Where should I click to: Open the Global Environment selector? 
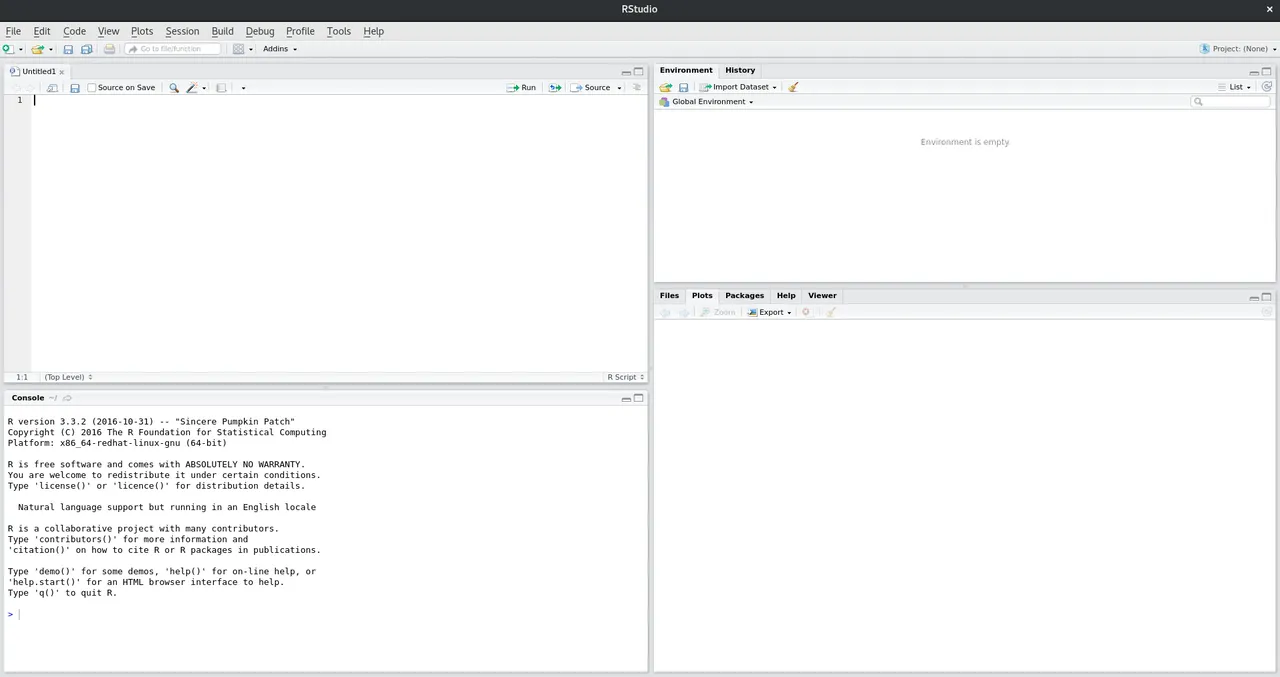pyautogui.click(x=706, y=102)
